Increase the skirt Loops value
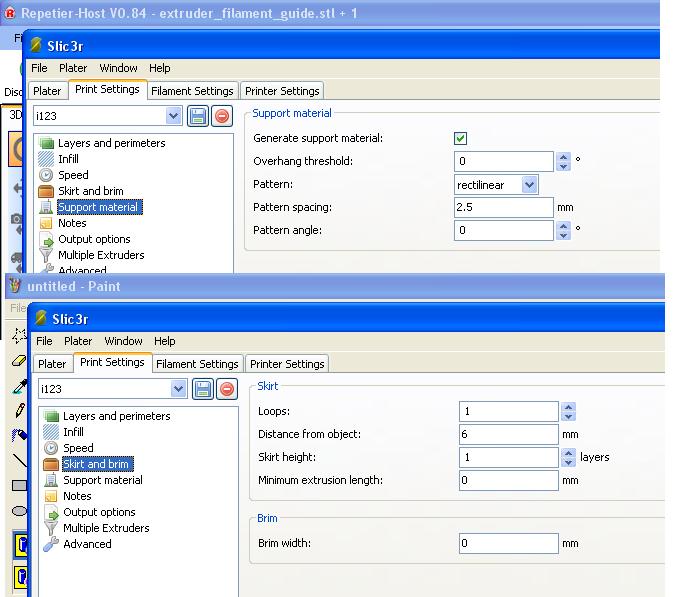The height and width of the screenshot is (597, 693). pyautogui.click(x=569, y=407)
